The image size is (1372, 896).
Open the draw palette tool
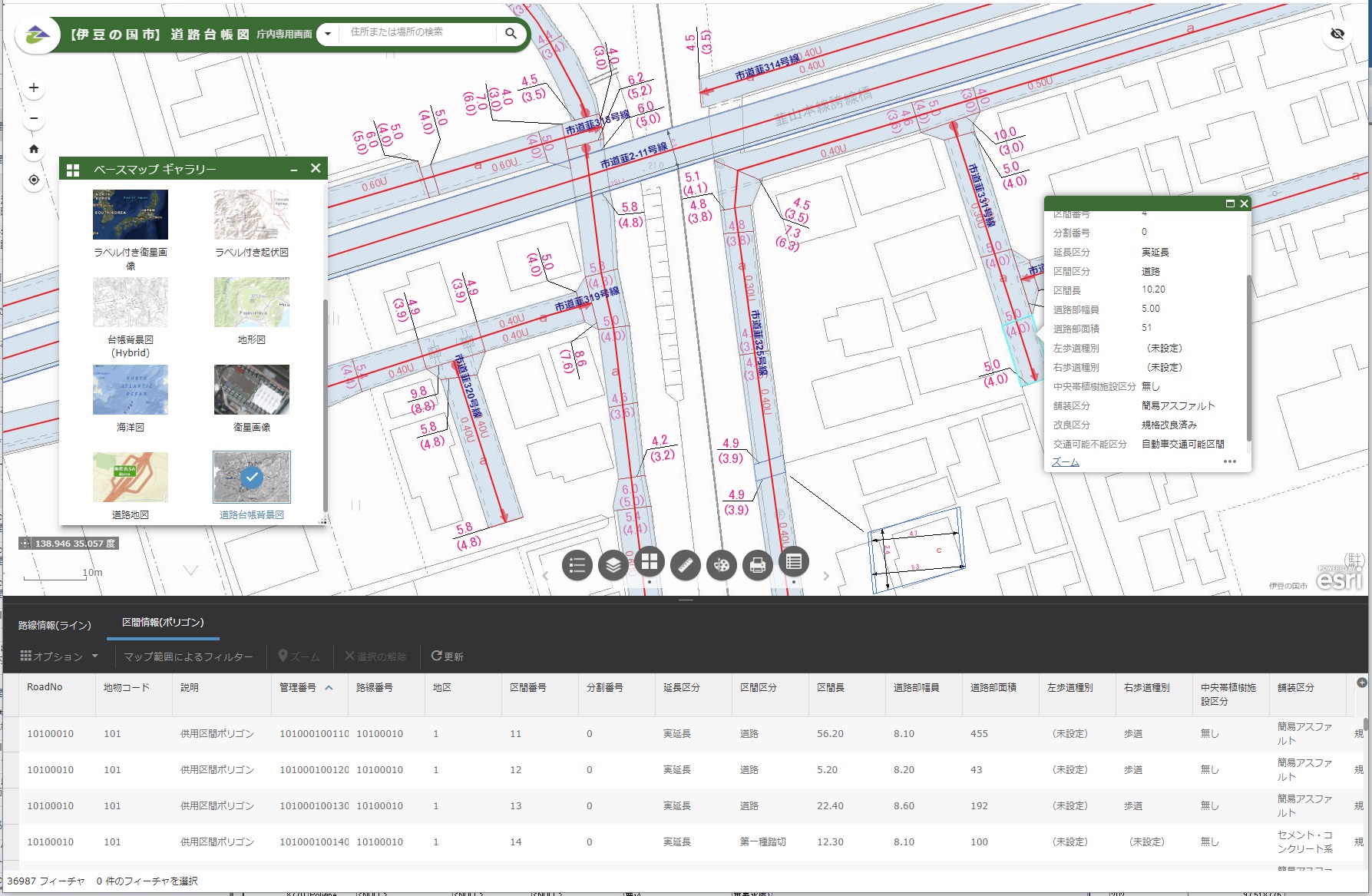point(721,566)
